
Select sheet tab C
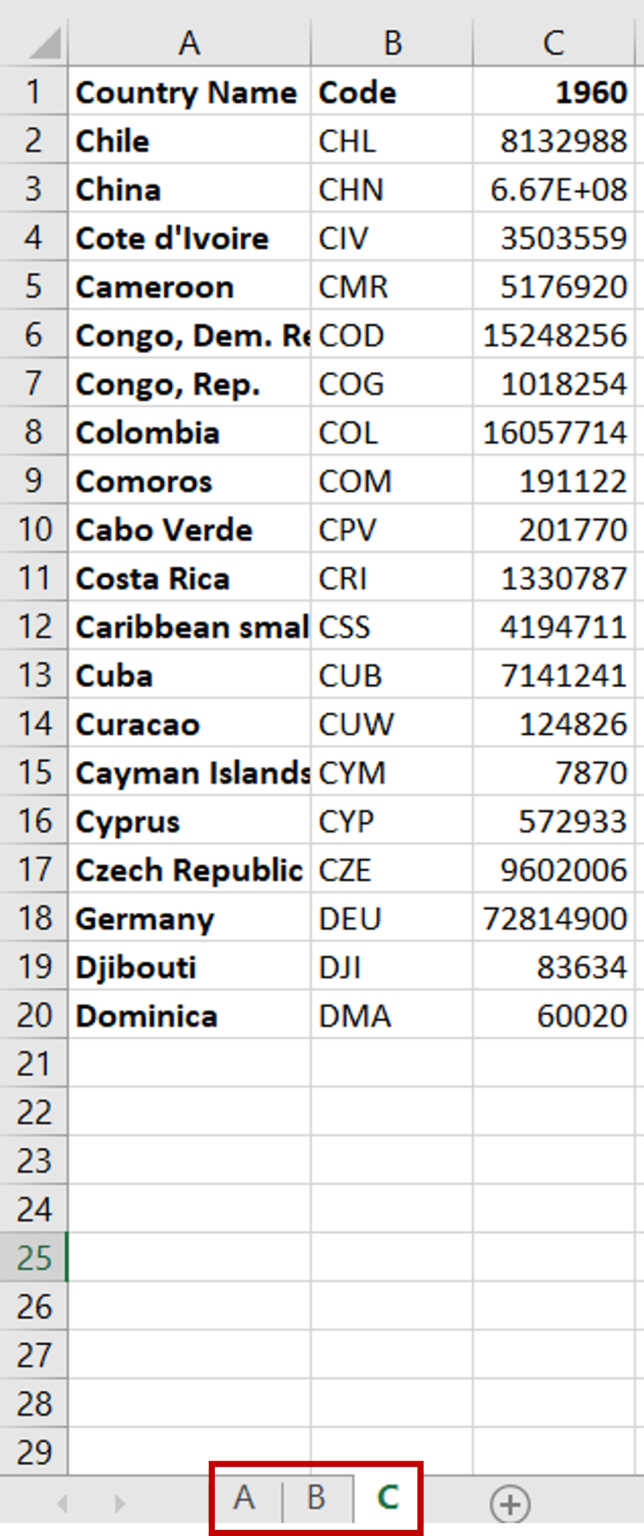coord(387,1497)
